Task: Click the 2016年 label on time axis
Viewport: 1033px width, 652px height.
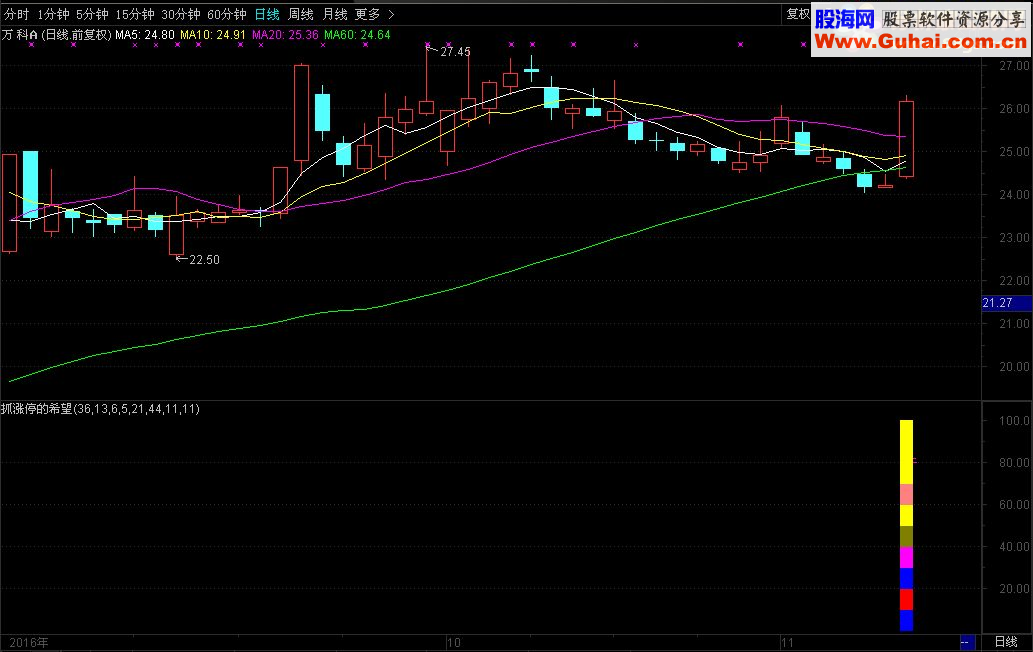Action: coord(28,642)
